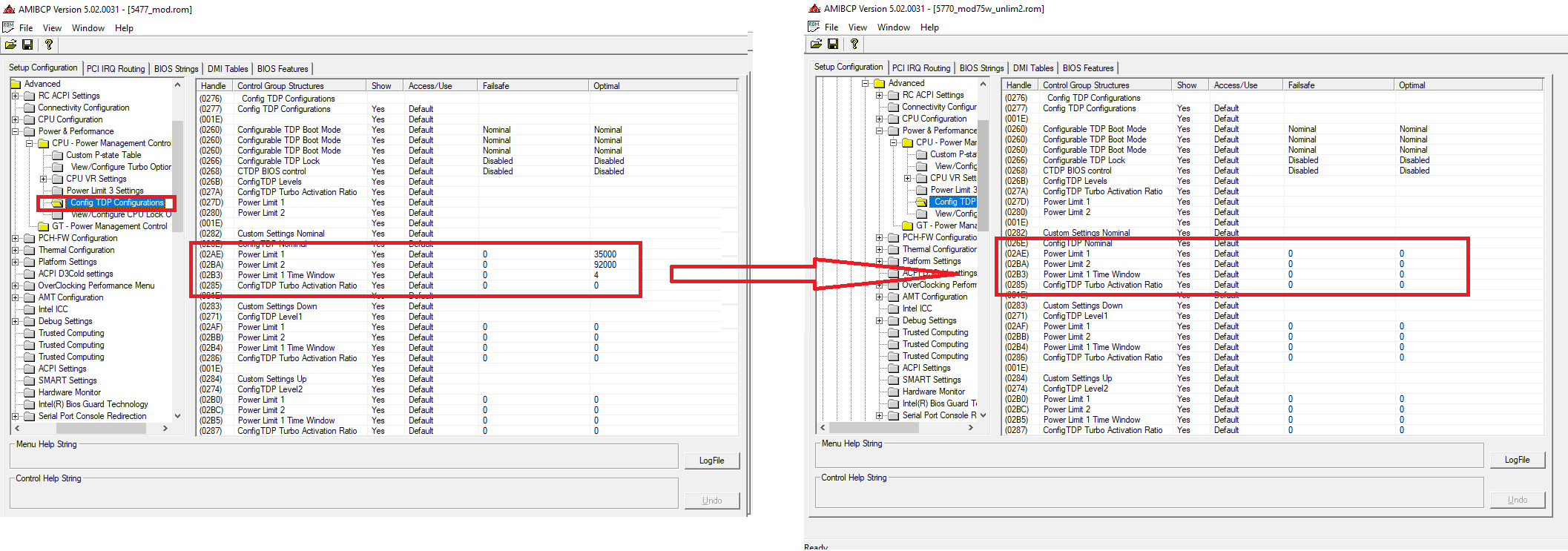Image resolution: width=1568 pixels, height=551 pixels.
Task: Select OverClocking Performance Menu in left tree
Action: point(96,286)
